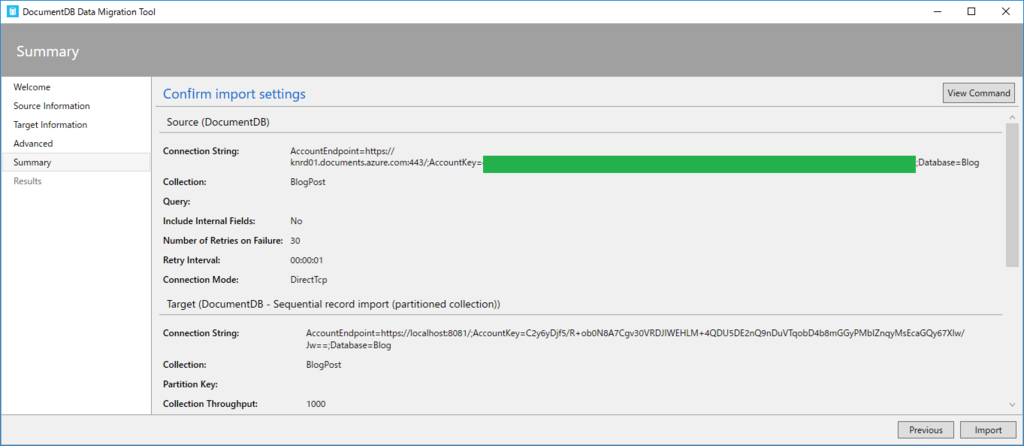This screenshot has width=1024, height=446.
Task: Minimize the Data Migration Tool window
Action: tap(938, 12)
